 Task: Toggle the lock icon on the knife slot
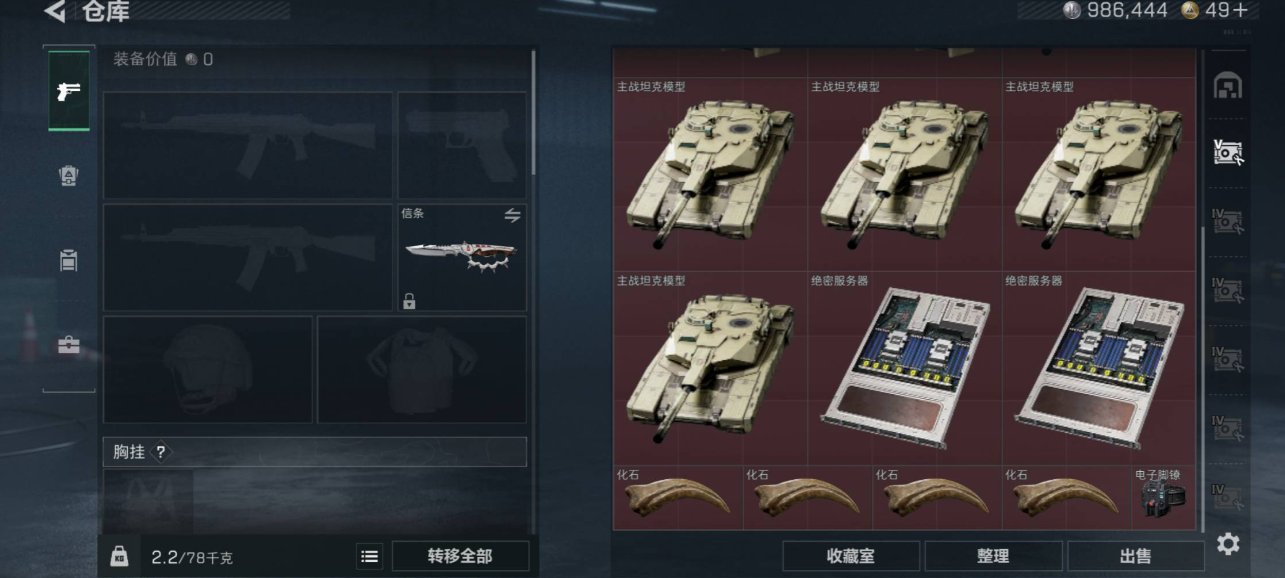pos(409,300)
